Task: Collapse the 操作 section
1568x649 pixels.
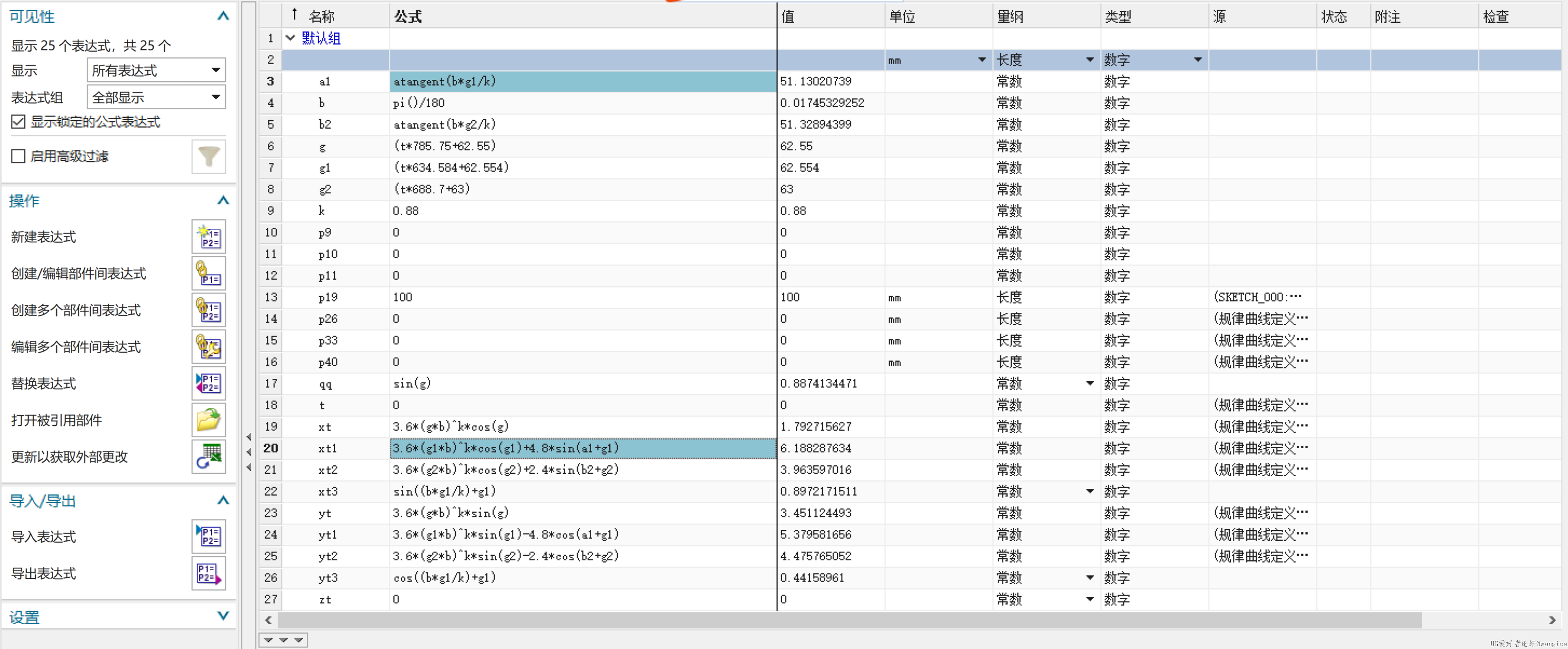Action: point(223,200)
